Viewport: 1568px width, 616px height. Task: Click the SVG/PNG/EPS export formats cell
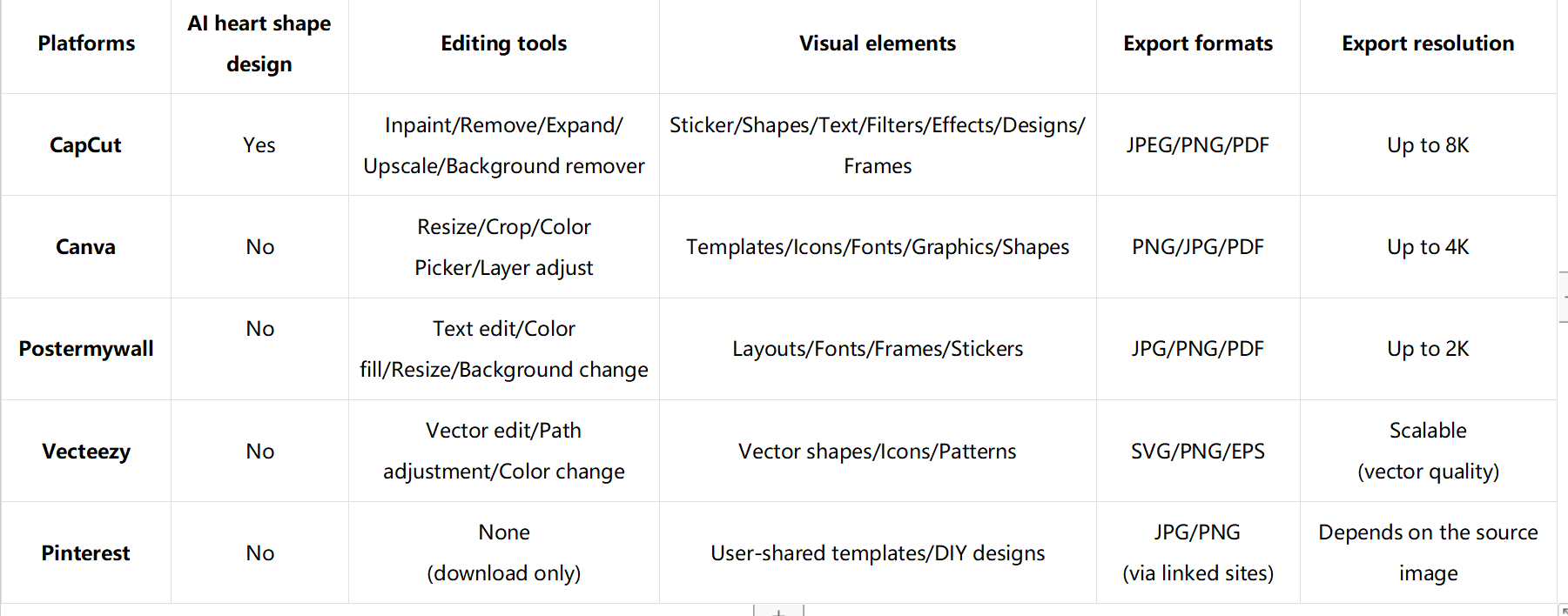[x=1198, y=452]
